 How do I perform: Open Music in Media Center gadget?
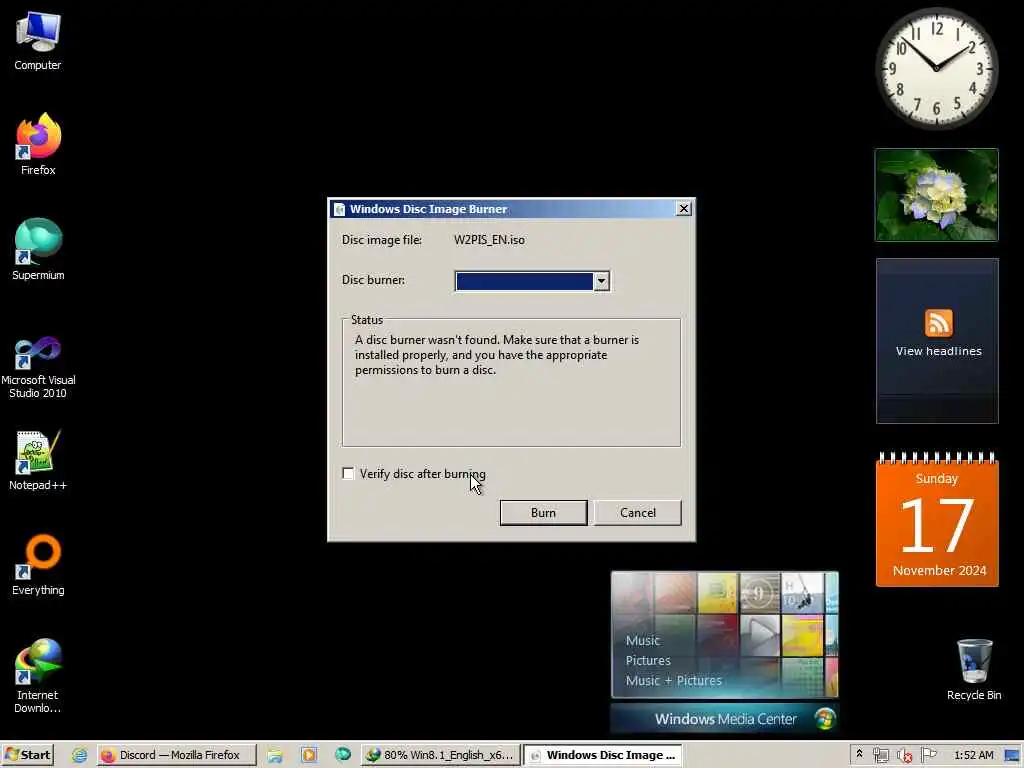pos(643,640)
